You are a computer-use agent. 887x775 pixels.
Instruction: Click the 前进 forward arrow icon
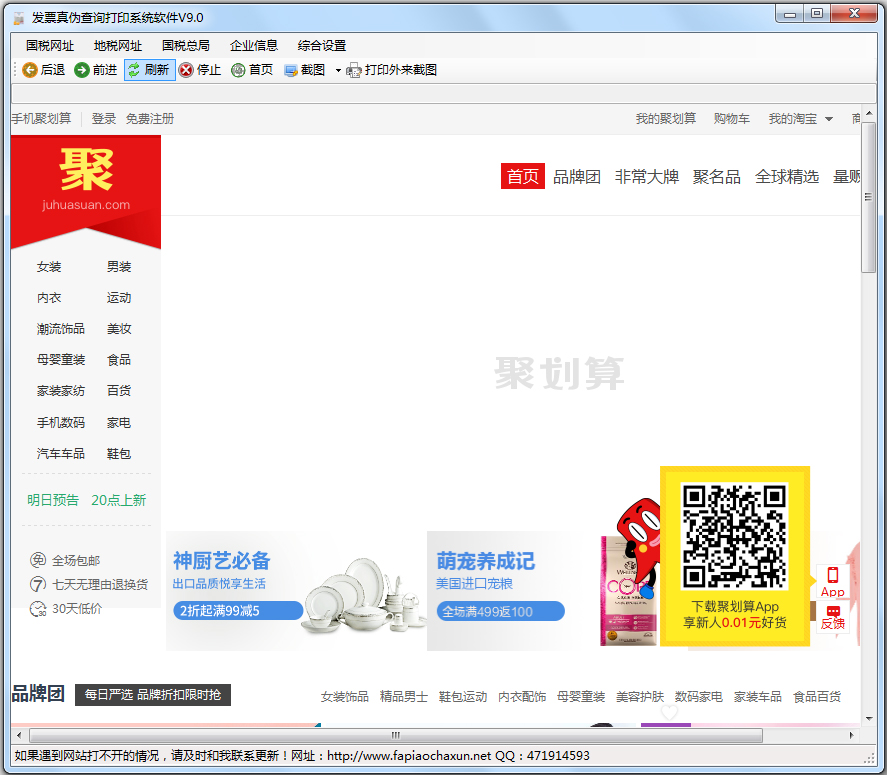pyautogui.click(x=82, y=70)
